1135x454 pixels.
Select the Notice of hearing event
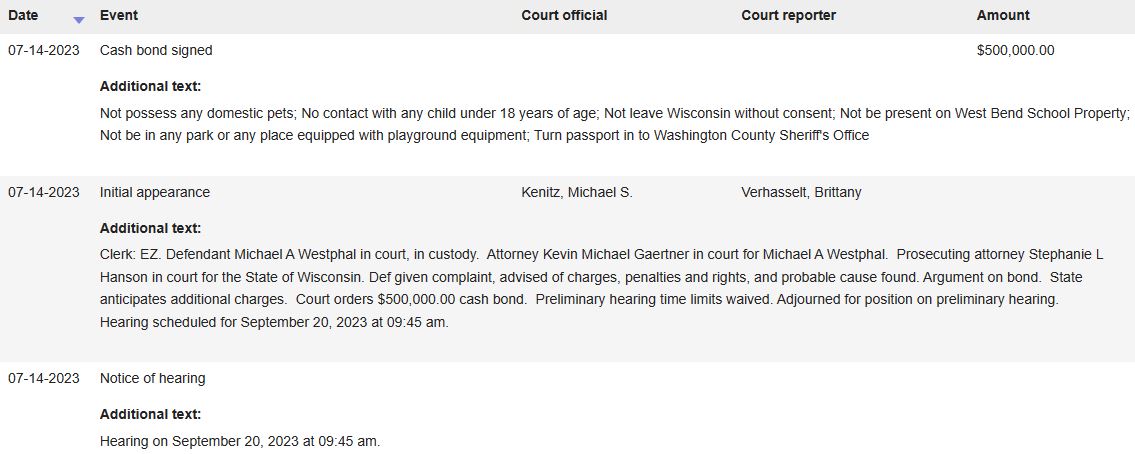(153, 379)
